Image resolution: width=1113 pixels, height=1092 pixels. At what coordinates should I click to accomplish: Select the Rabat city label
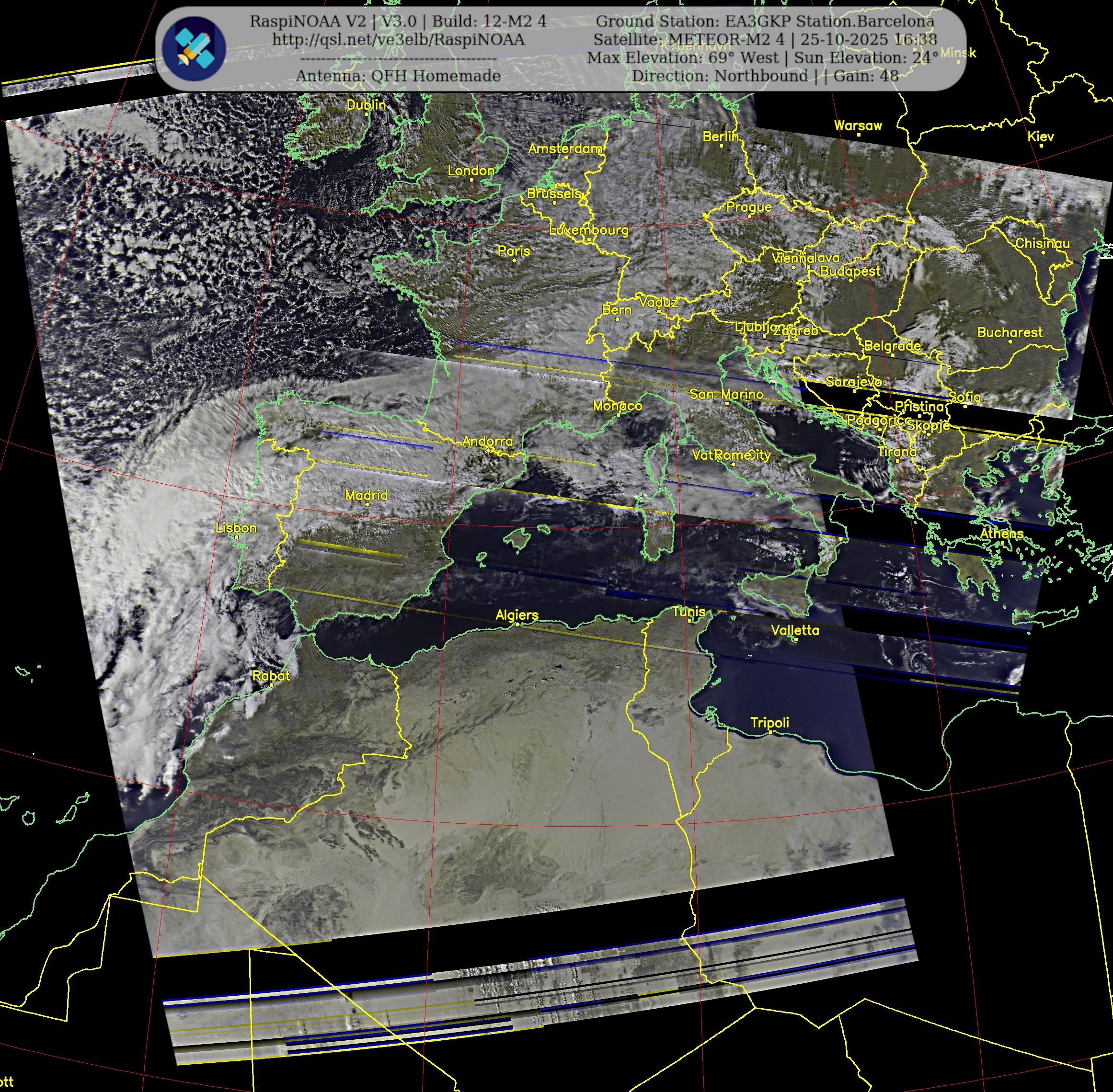(x=271, y=676)
